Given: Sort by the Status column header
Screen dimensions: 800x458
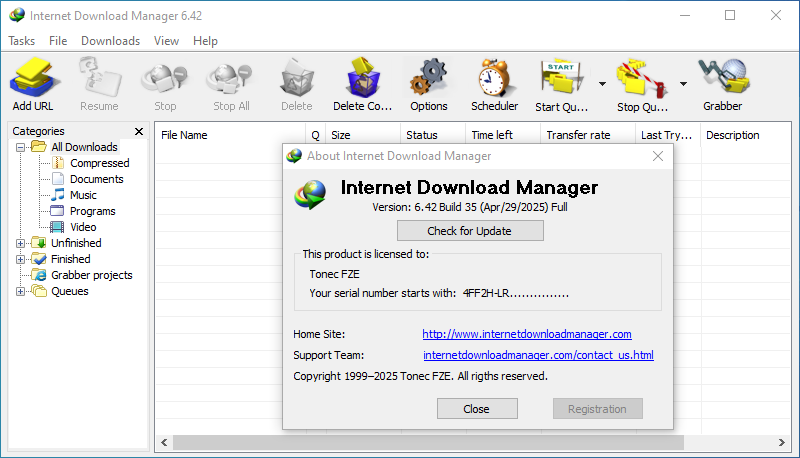Looking at the screenshot, I should point(433,135).
